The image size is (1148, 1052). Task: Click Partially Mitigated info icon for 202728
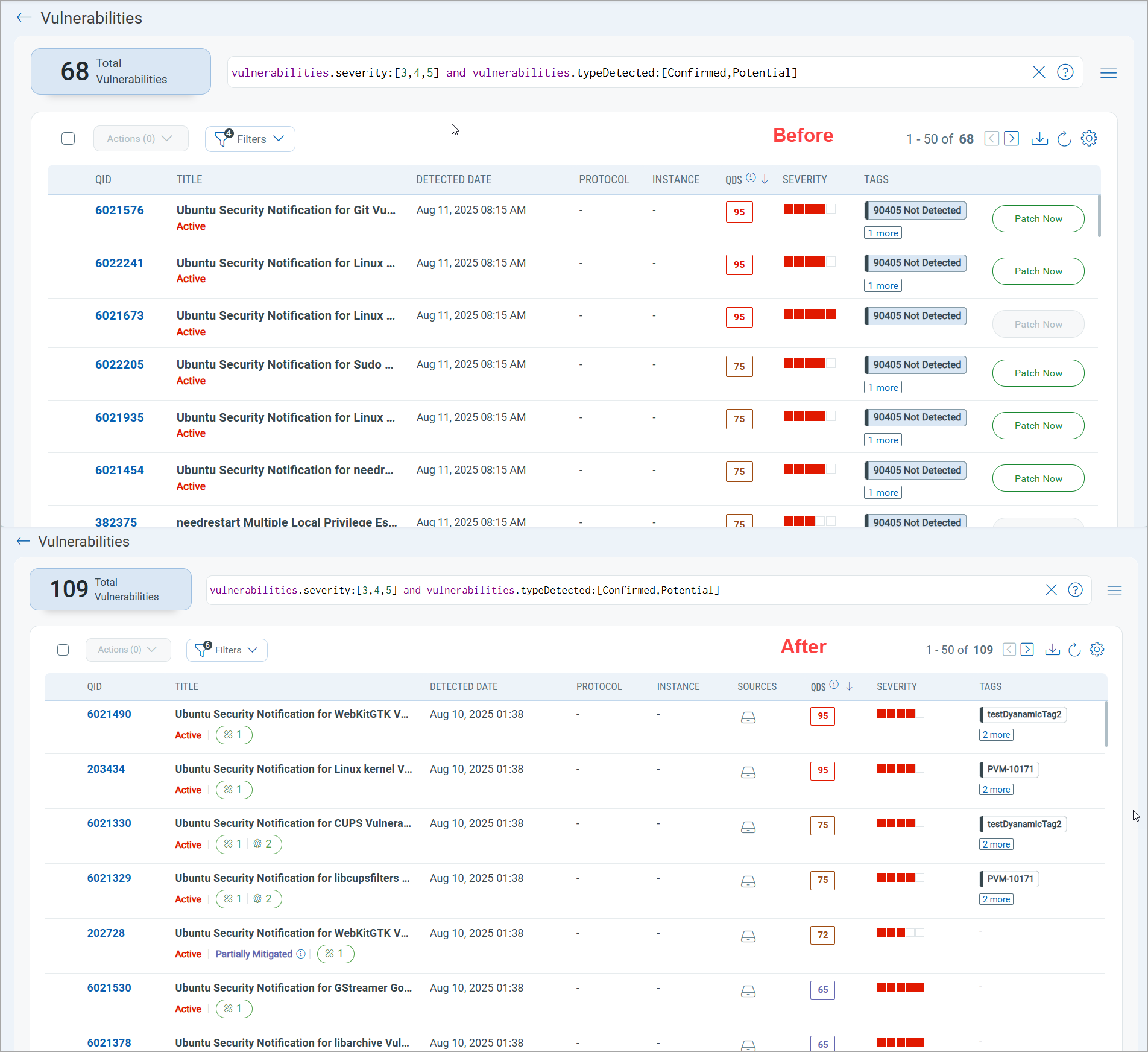[x=301, y=954]
